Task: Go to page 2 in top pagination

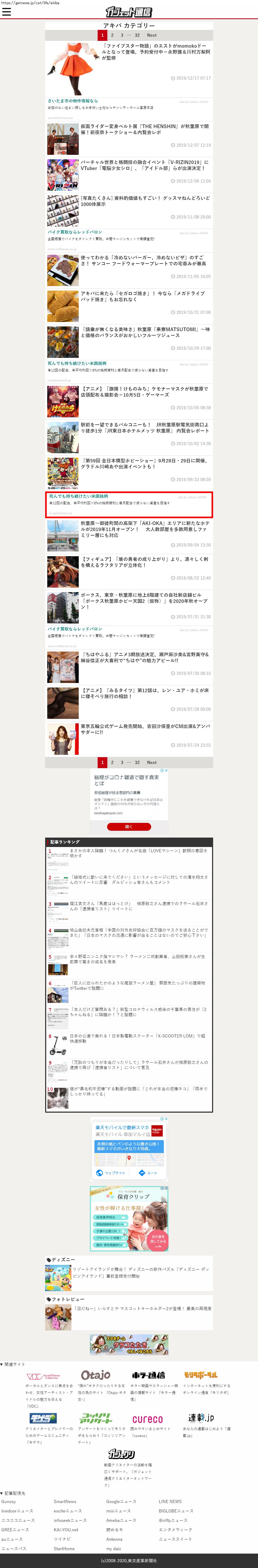Action: 112,35
